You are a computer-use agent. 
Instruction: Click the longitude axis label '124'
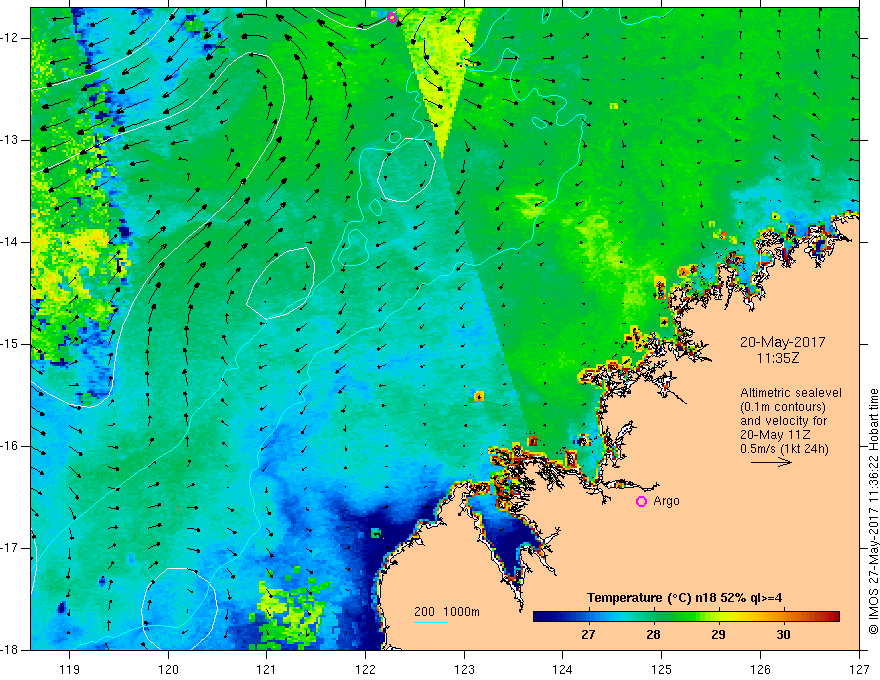point(563,669)
